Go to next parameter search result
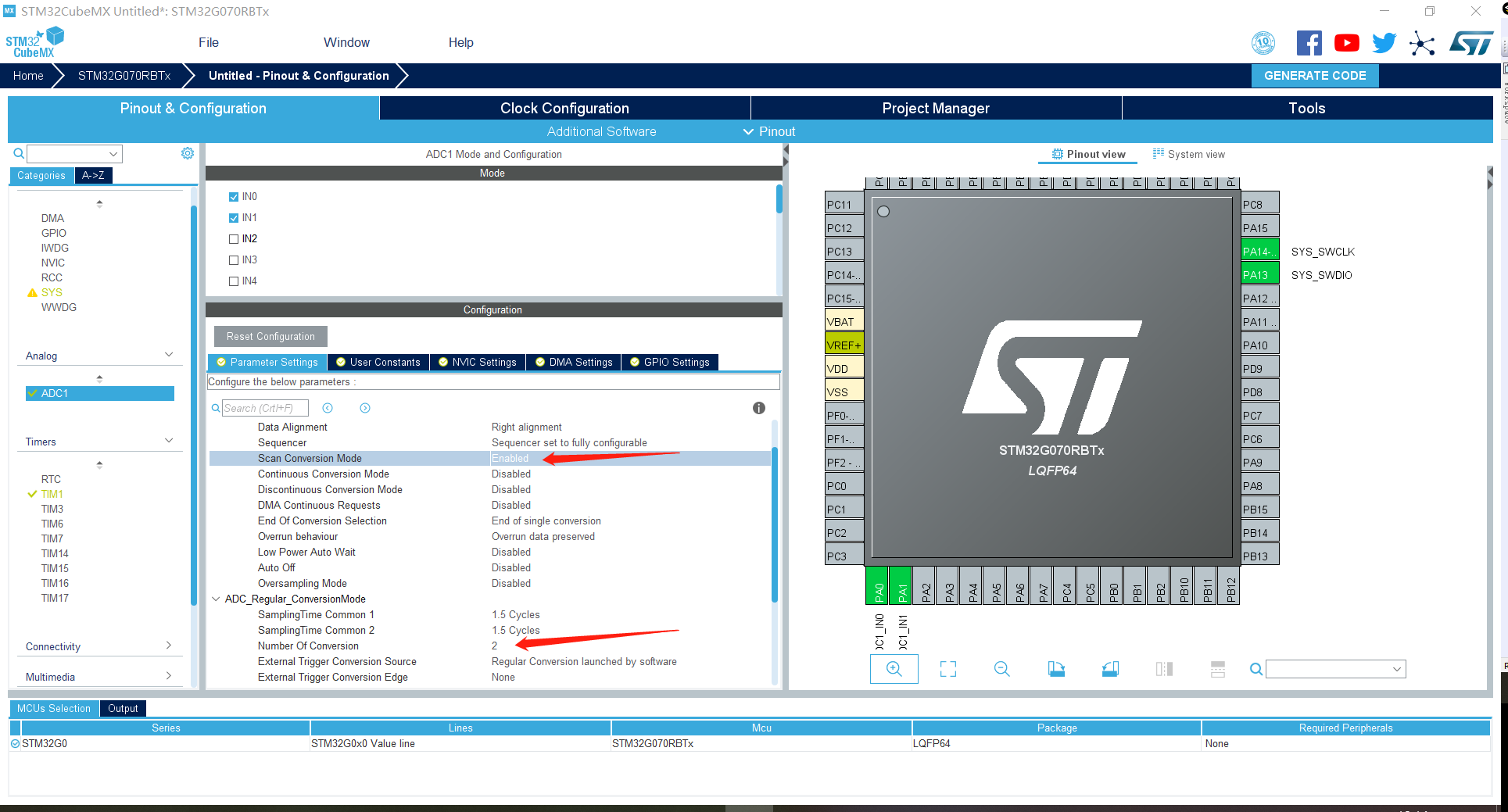 pyautogui.click(x=365, y=408)
